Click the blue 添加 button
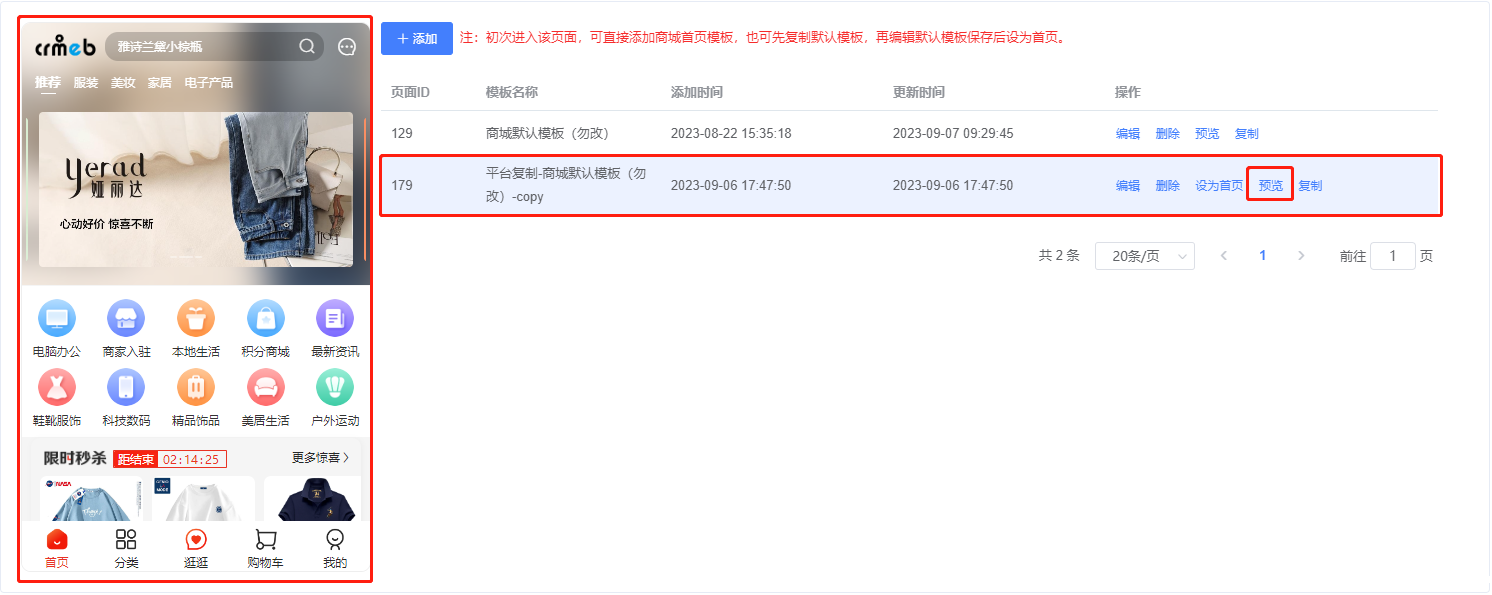Viewport: 1492px width, 595px height. pos(417,38)
